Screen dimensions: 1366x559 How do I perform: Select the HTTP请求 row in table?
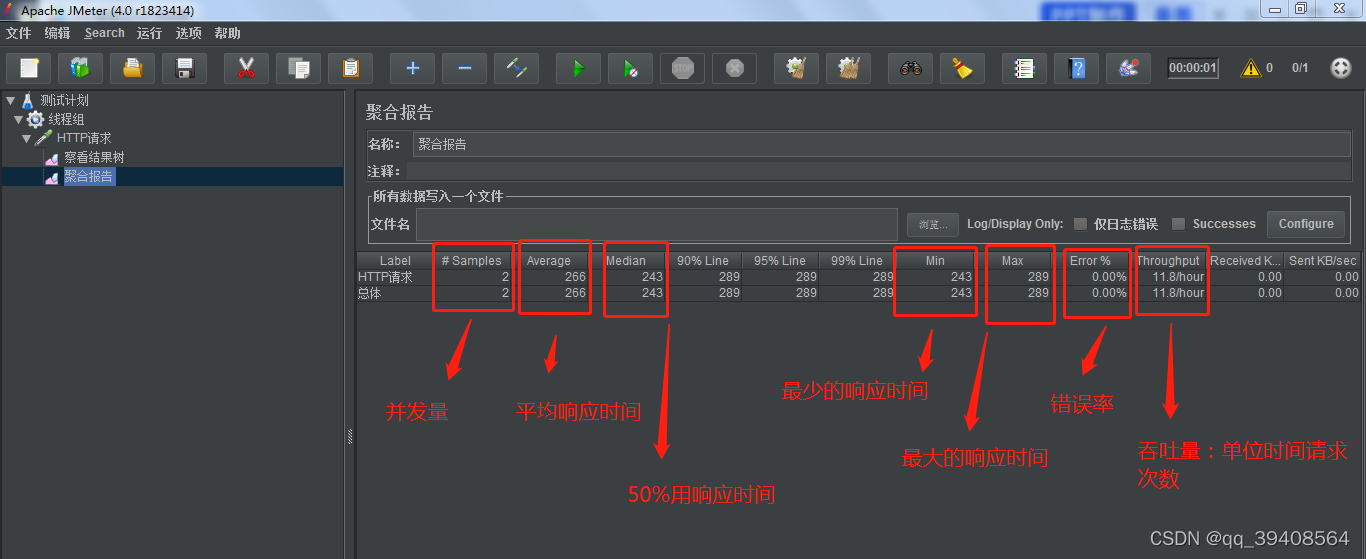(x=859, y=277)
